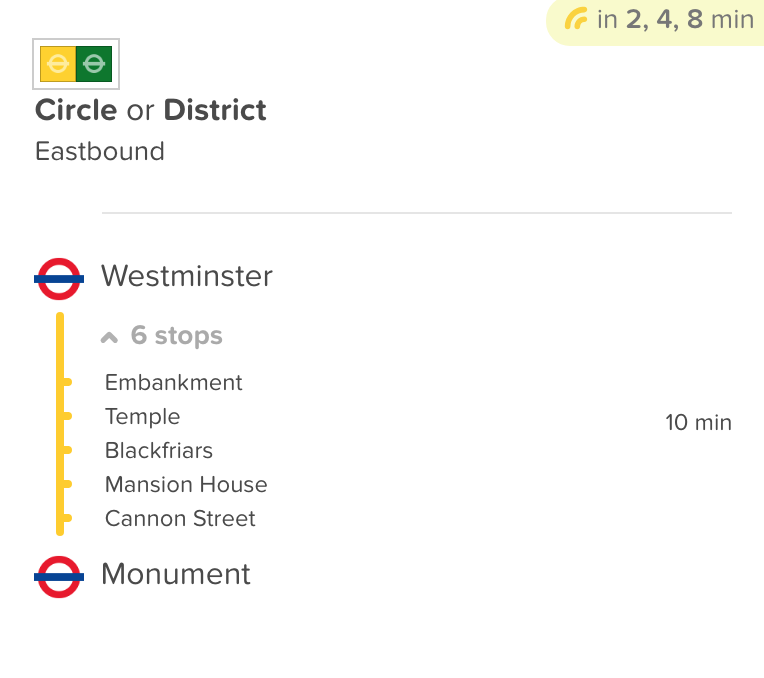The image size is (764, 678).
Task: Click the "Circle or District" line heading
Action: (151, 110)
